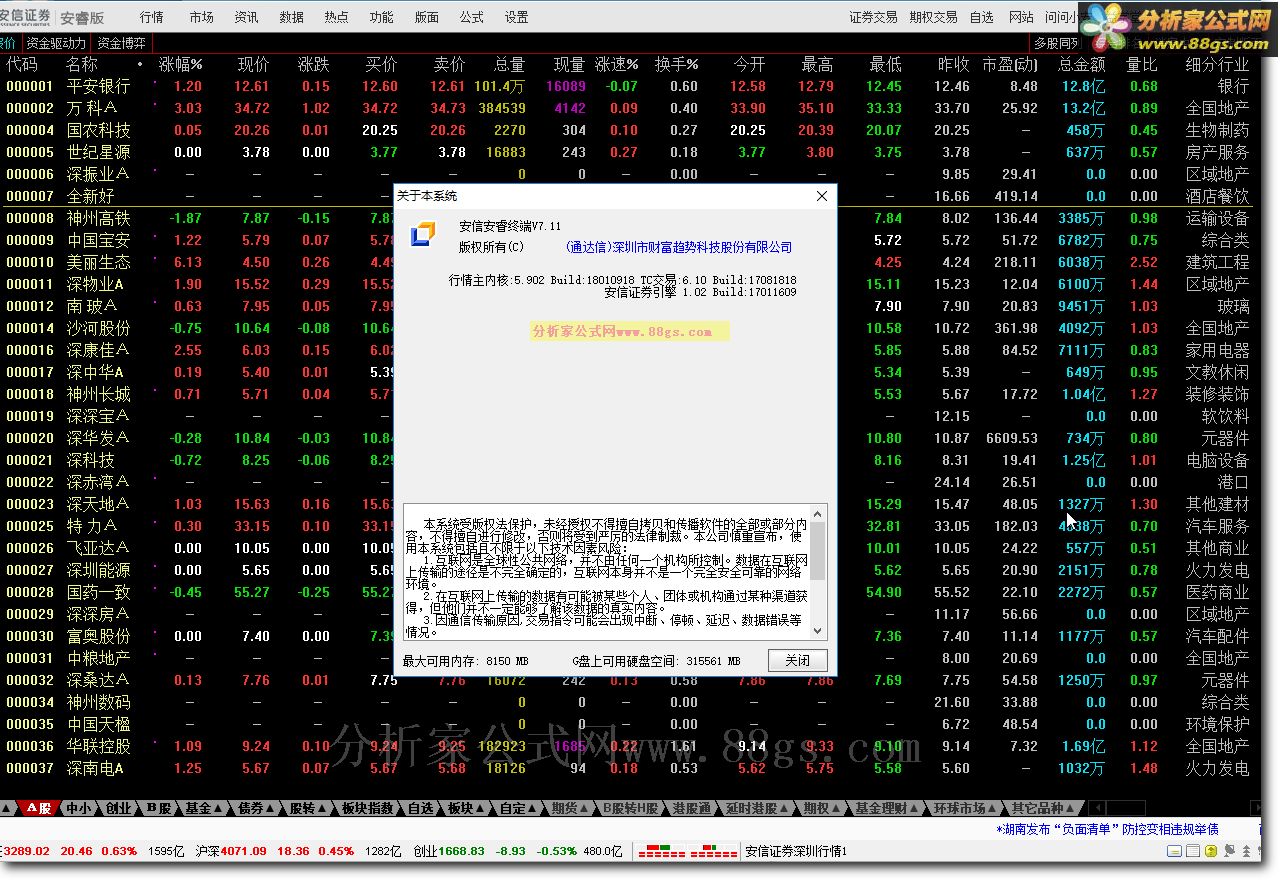Viewport: 1280px width, 880px height.
Task: Open the 市场 menu
Action: point(201,17)
